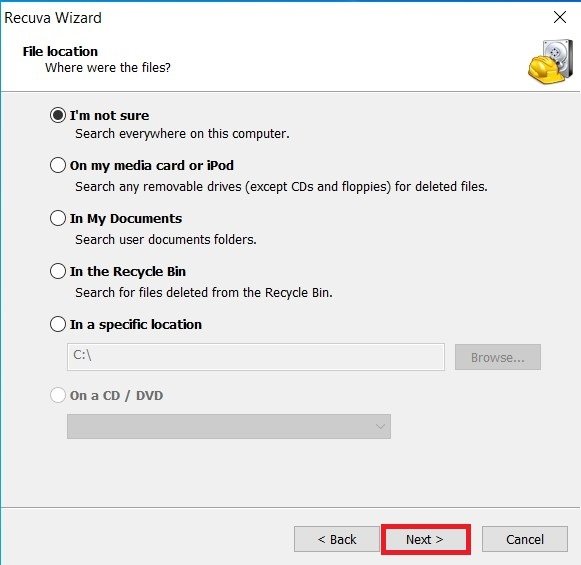Click "Search user documents folders." description

pos(166,240)
